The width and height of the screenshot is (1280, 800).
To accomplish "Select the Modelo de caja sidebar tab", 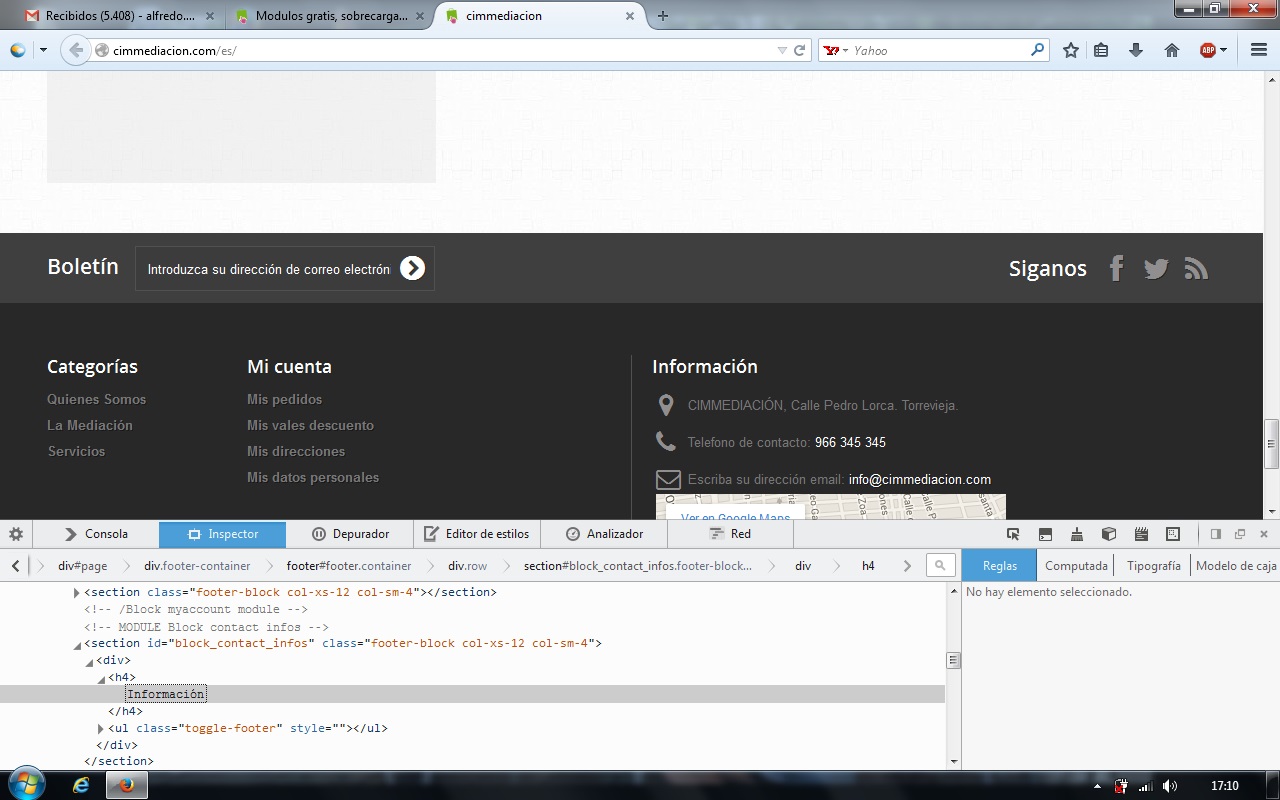I will coord(1236,566).
